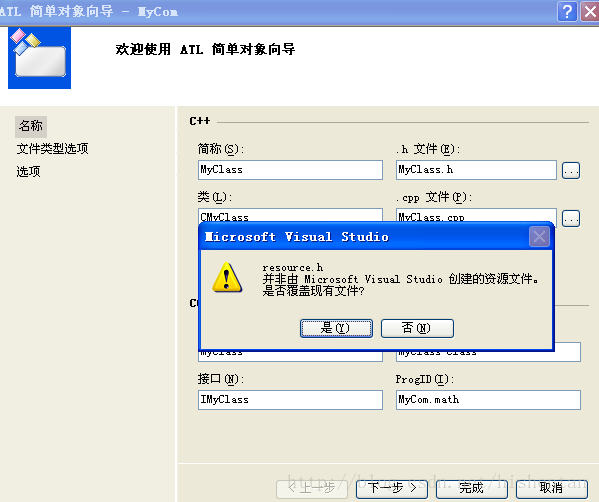Click the interface field IMyClass

point(290,400)
